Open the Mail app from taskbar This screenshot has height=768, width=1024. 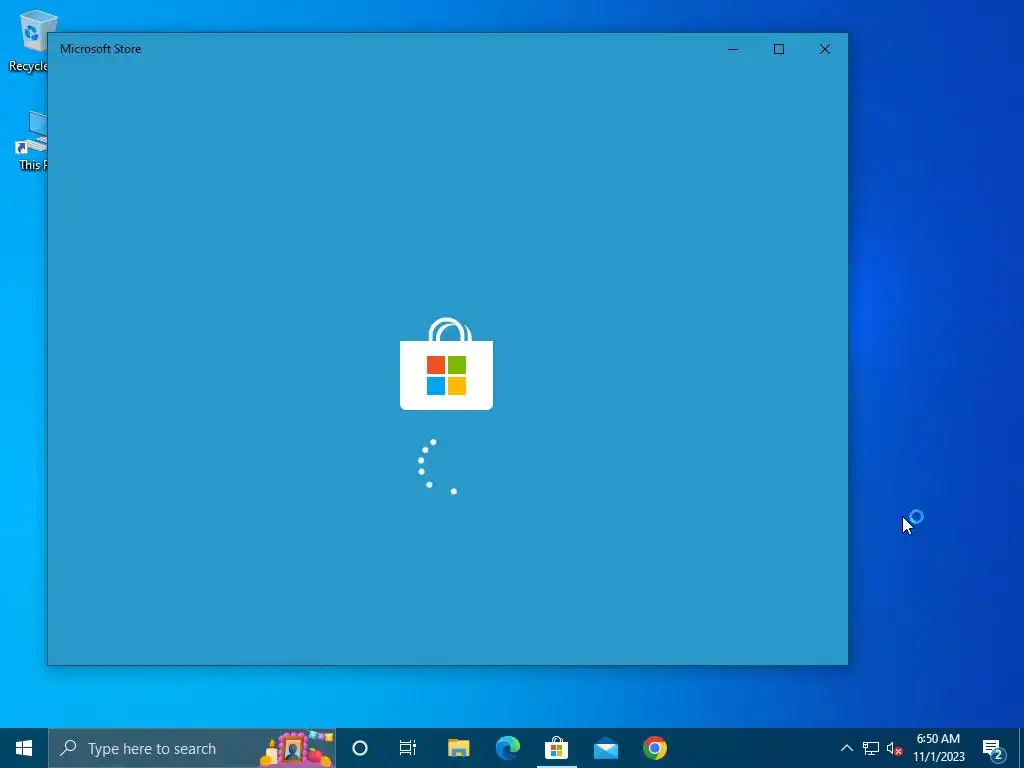click(605, 748)
